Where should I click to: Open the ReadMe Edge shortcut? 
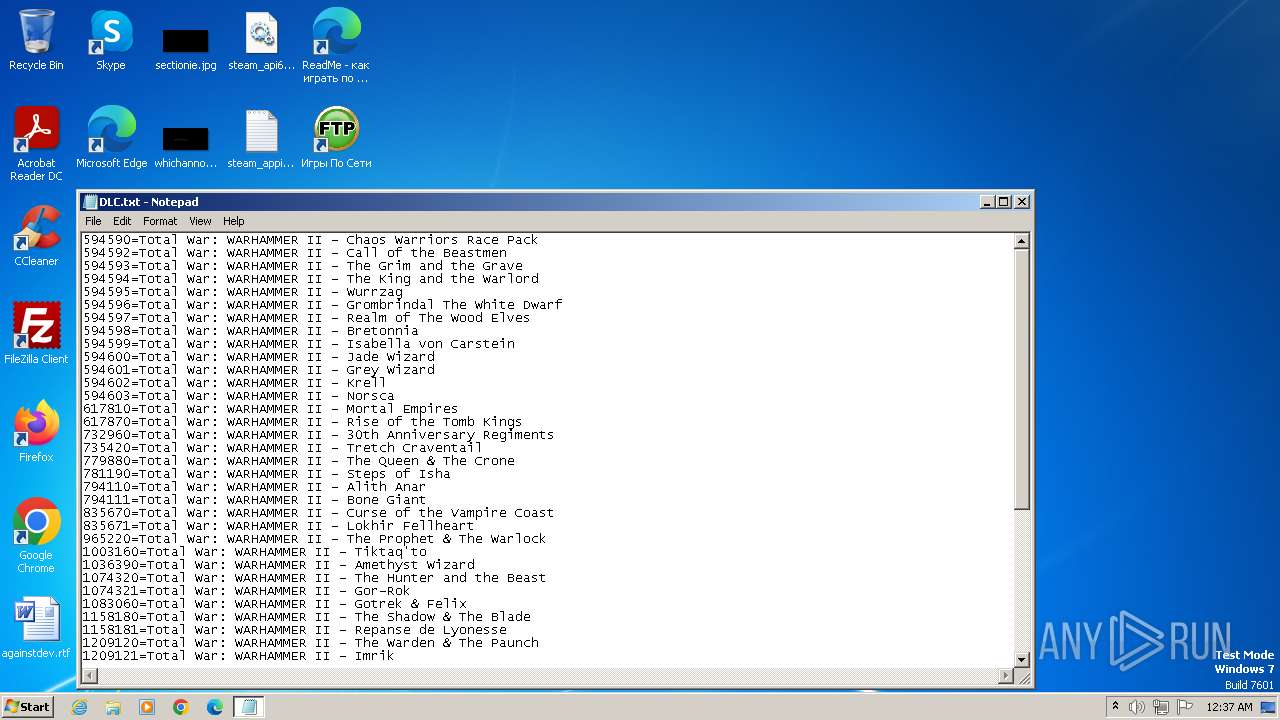tap(336, 46)
